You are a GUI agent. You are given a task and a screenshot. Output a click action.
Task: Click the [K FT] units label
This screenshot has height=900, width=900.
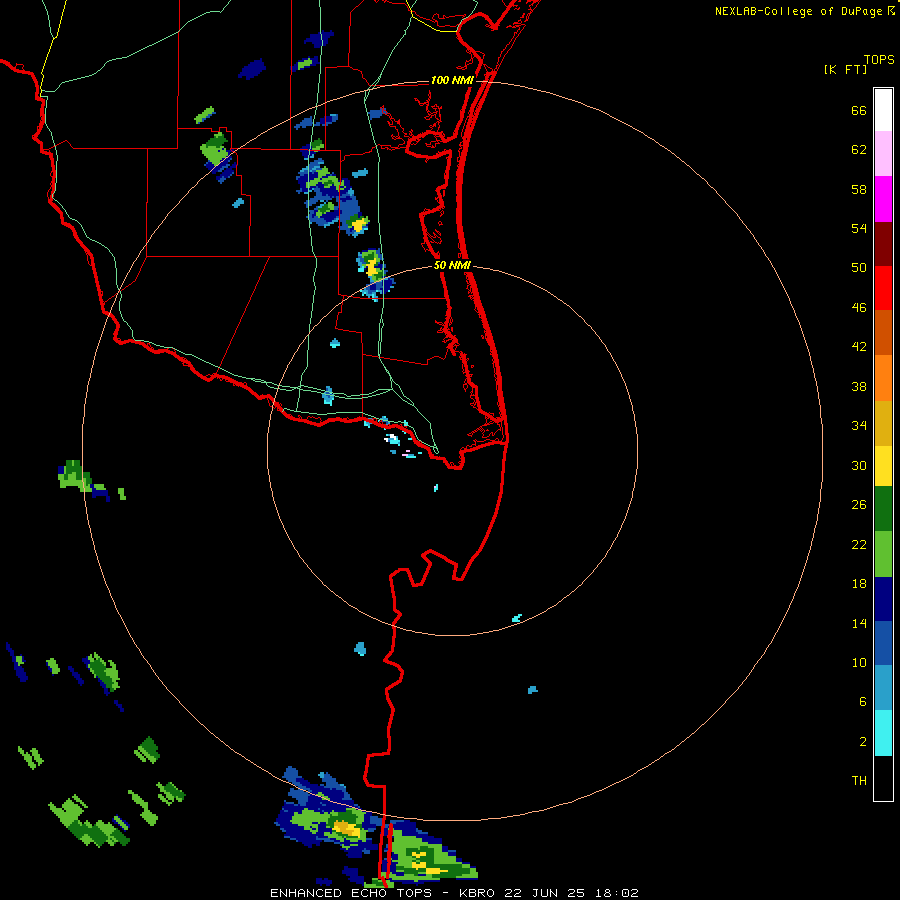click(845, 69)
